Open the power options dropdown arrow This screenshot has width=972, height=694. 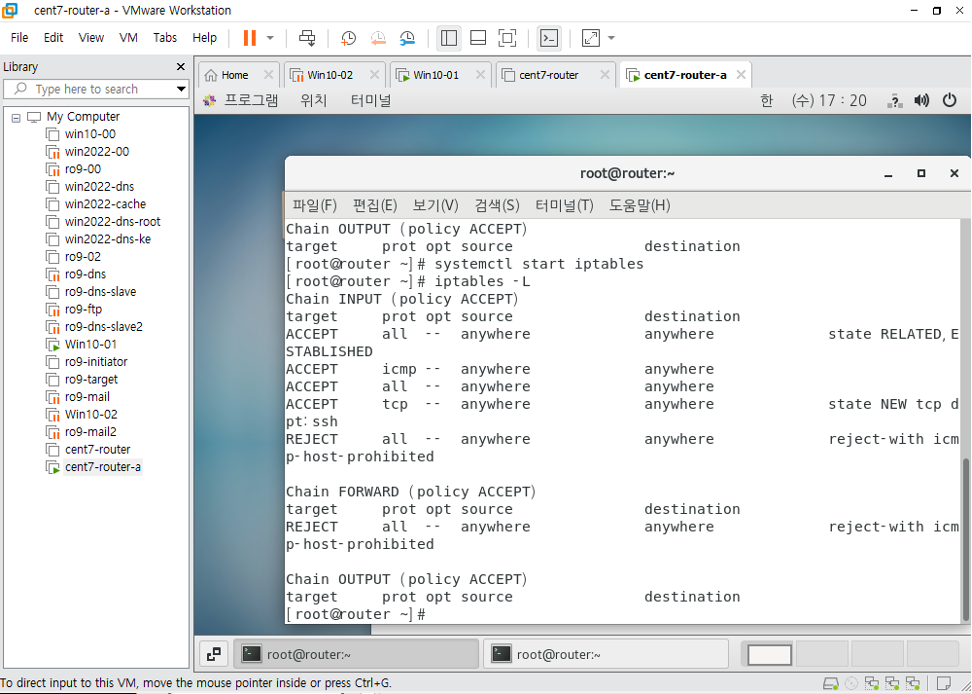pos(270,38)
